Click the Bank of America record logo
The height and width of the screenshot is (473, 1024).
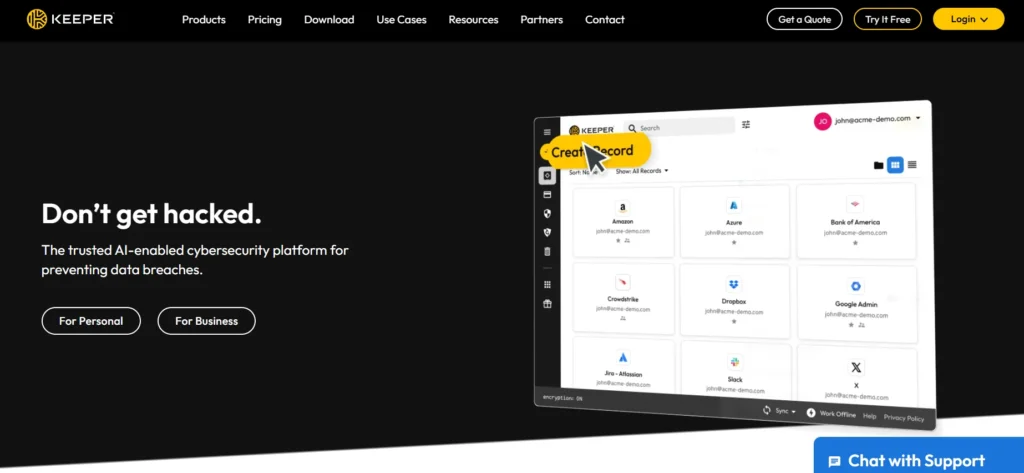click(855, 204)
